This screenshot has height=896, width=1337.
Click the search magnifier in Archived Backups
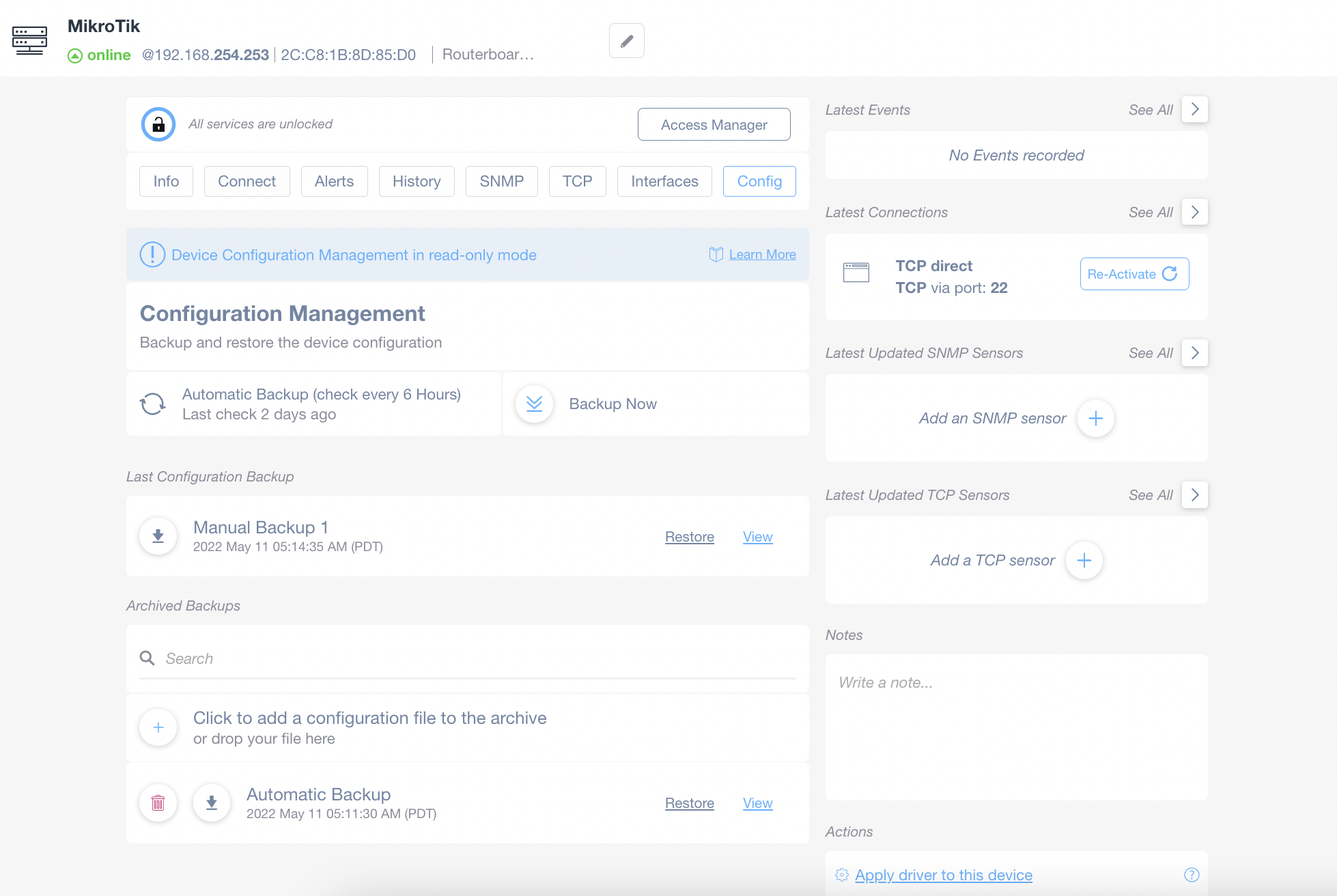(x=147, y=658)
